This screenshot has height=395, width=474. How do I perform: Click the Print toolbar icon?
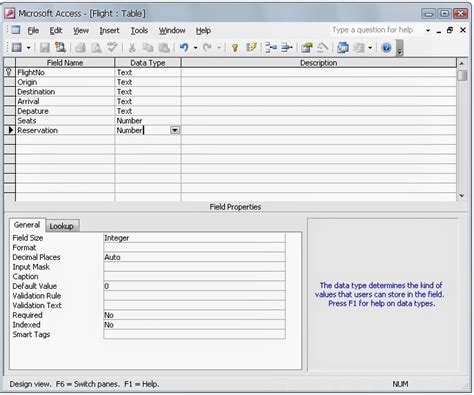click(80, 48)
